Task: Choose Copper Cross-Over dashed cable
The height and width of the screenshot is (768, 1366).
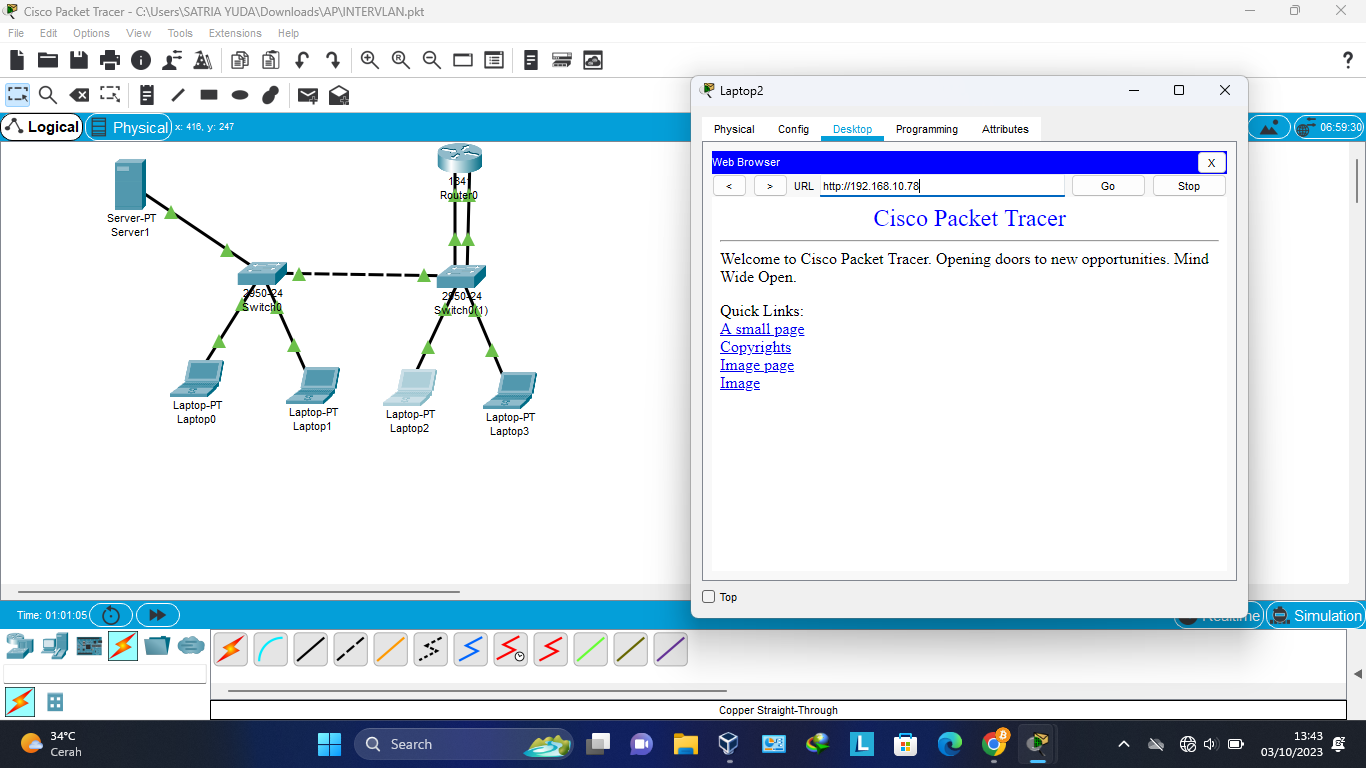Action: pos(350,649)
